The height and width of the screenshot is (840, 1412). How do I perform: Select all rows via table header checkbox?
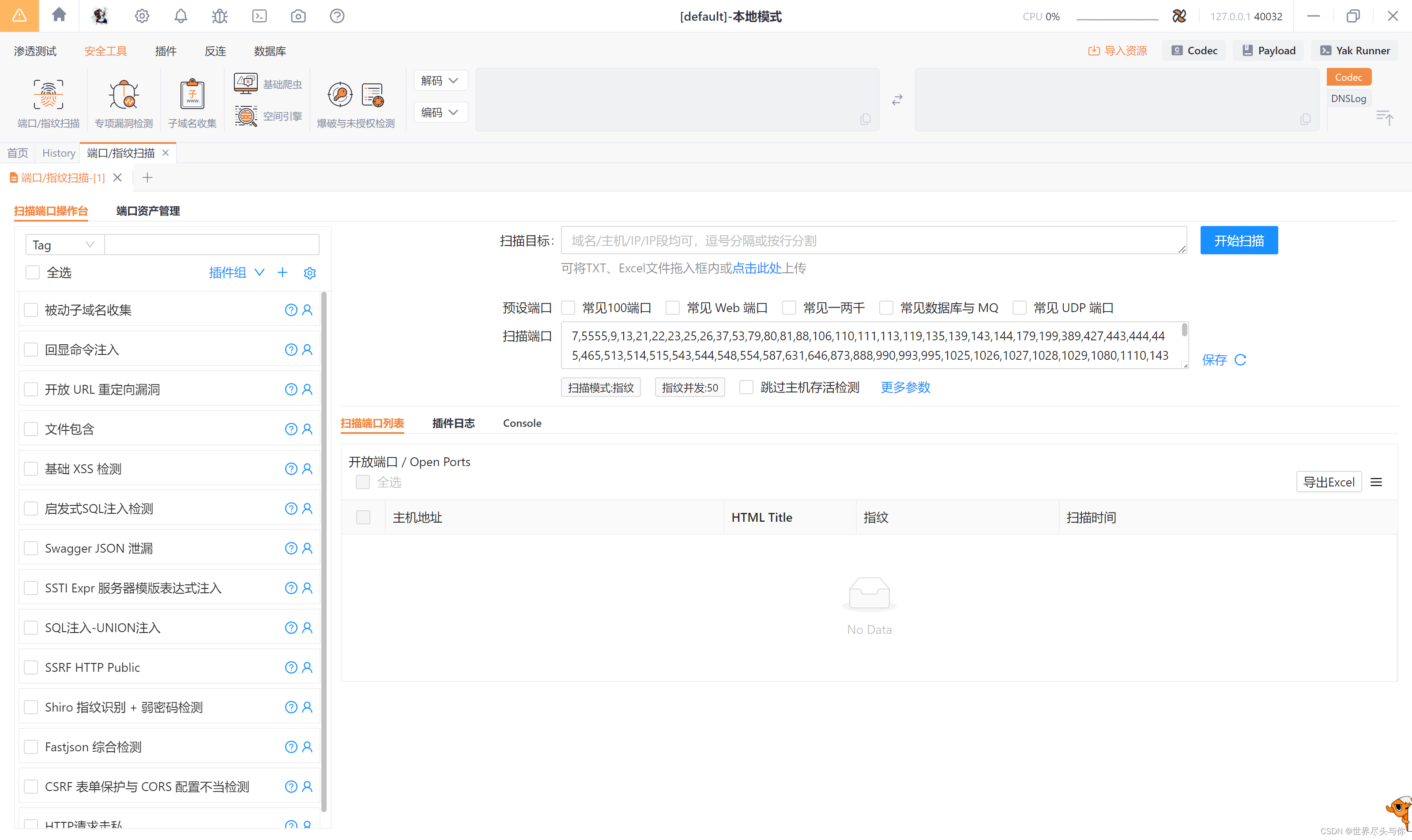click(363, 517)
